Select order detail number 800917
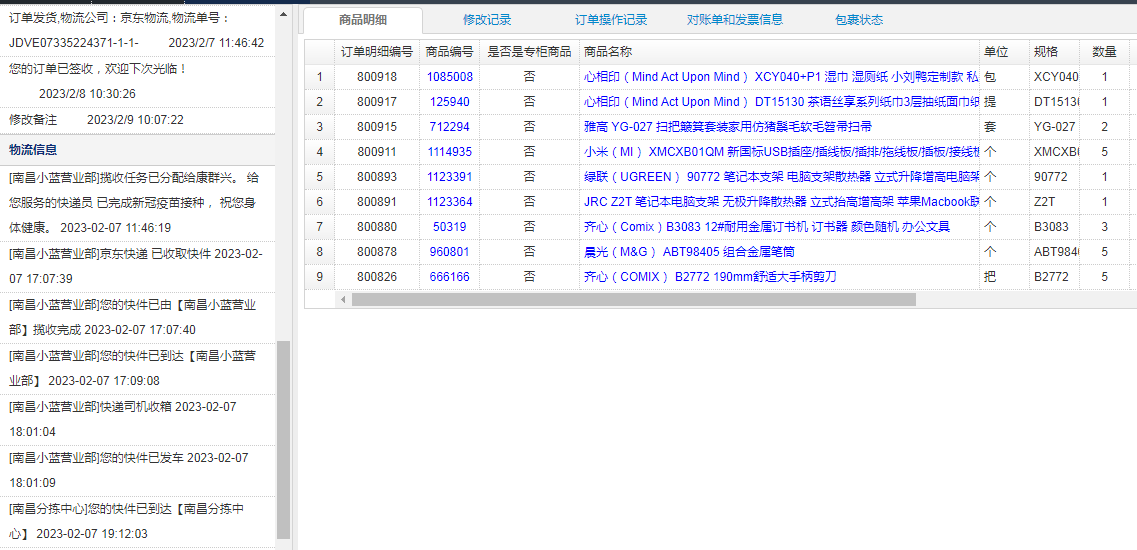 tap(377, 102)
